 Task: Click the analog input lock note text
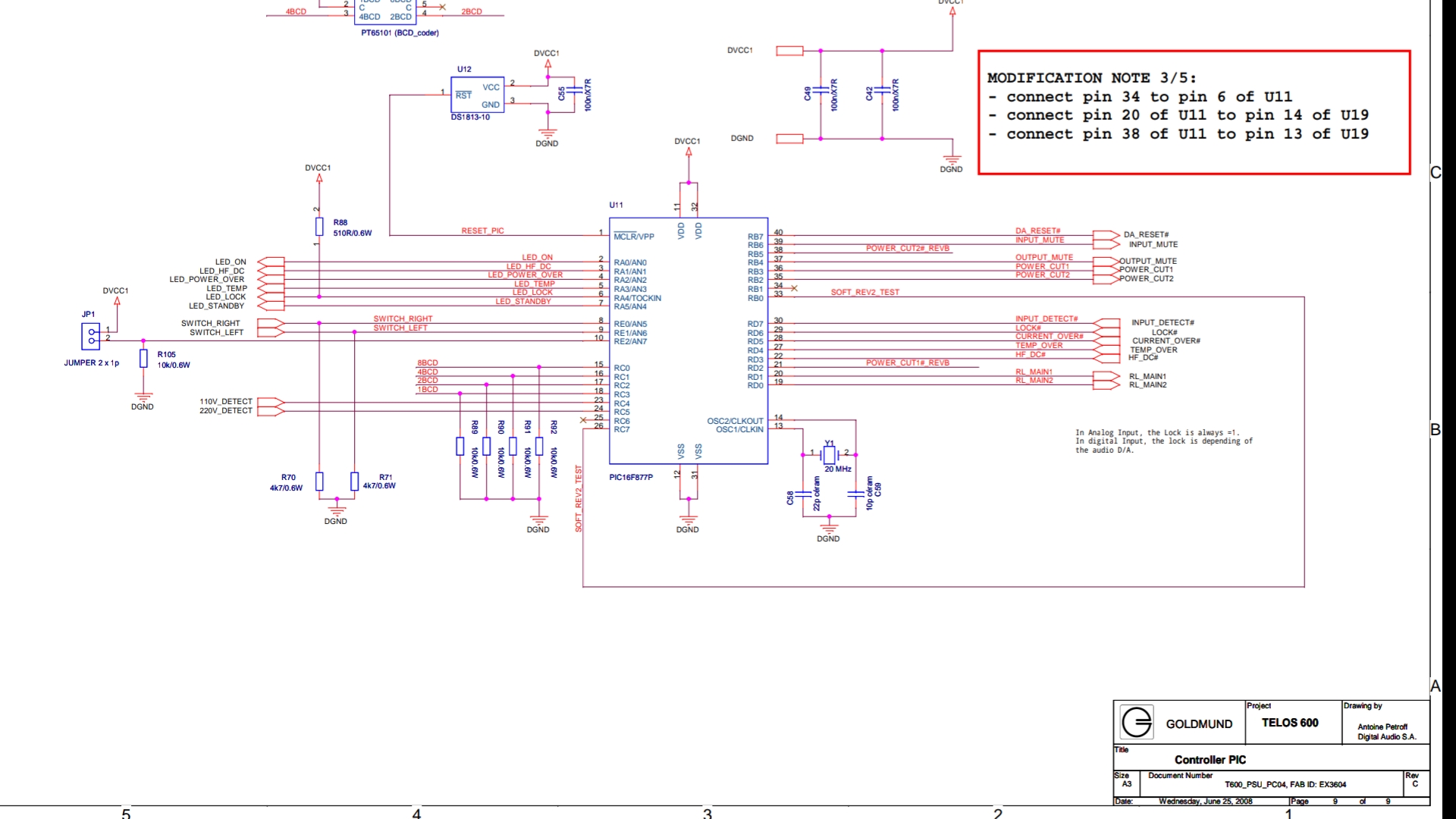pos(1163,441)
